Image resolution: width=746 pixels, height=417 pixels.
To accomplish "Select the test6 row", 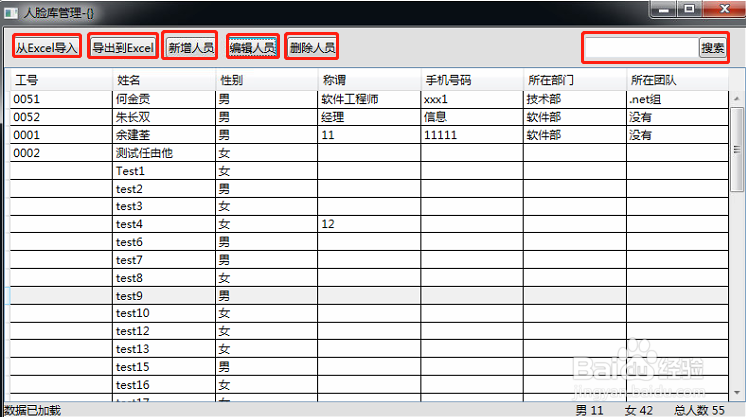I will [x=369, y=242].
